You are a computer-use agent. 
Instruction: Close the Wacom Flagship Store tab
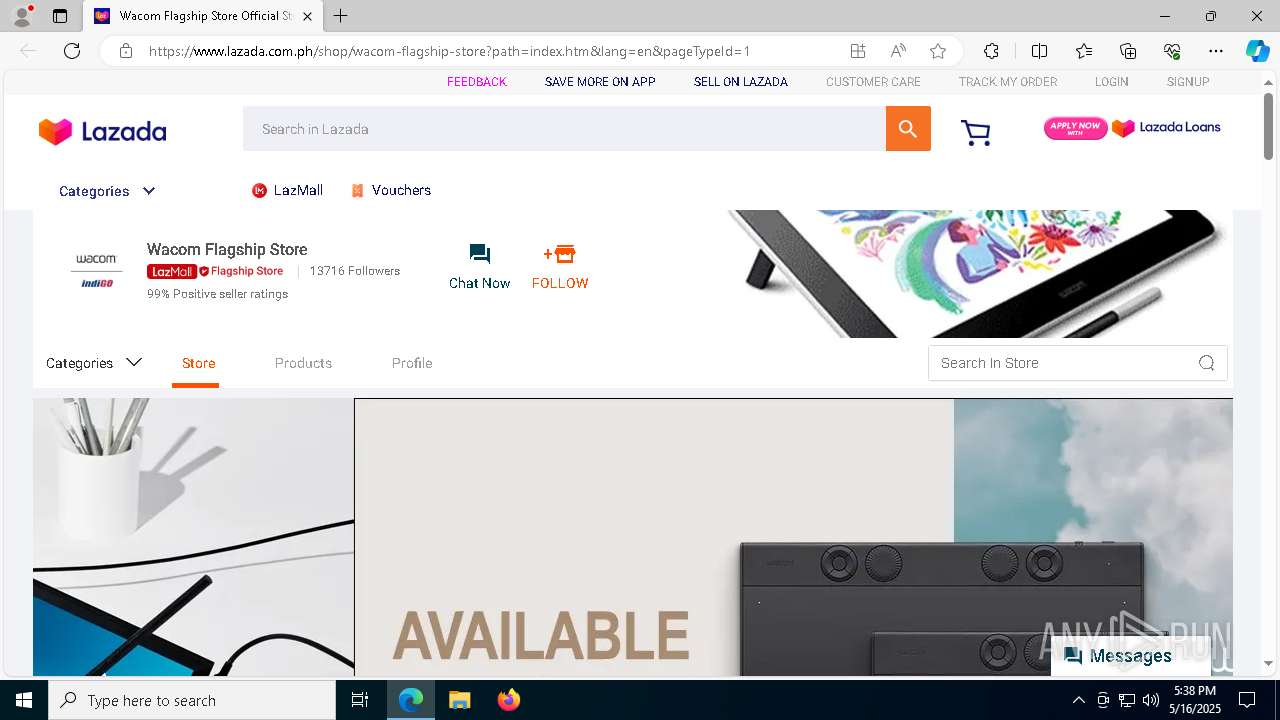[308, 16]
